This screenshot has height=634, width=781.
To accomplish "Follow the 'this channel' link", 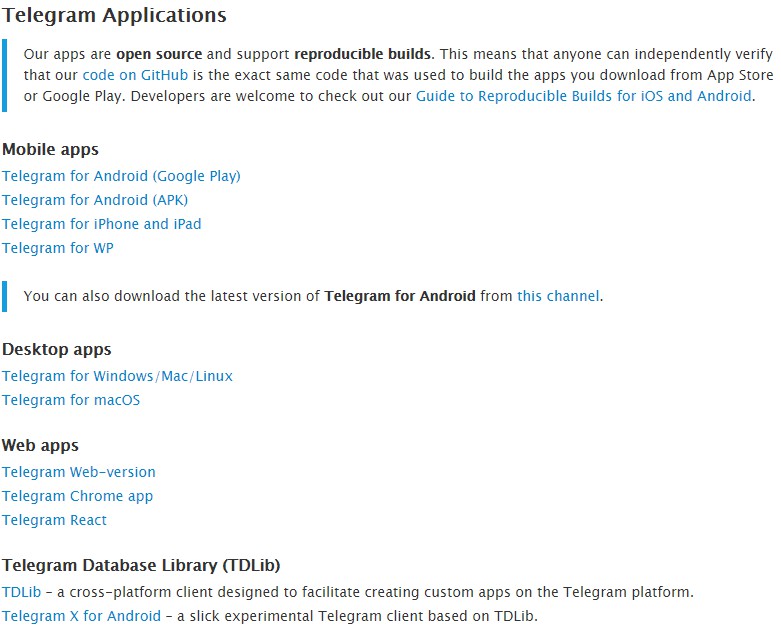I will pos(558,296).
